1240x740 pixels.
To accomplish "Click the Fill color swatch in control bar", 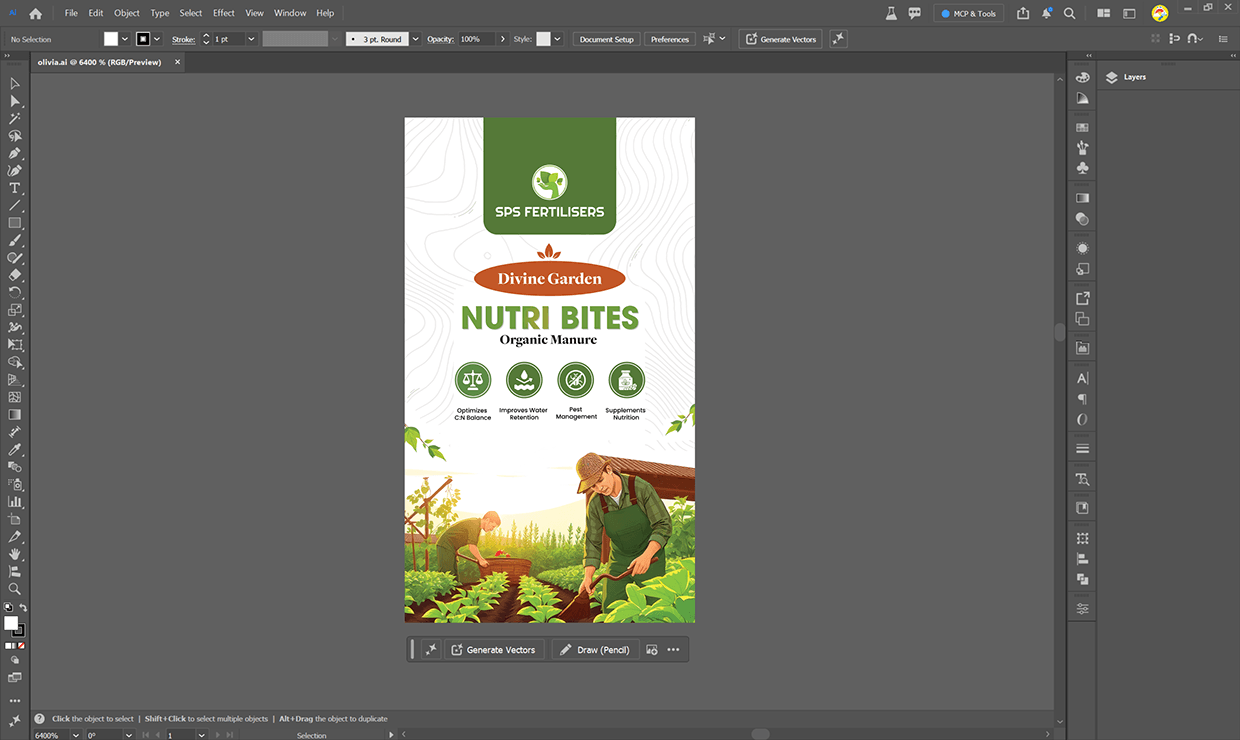I will [x=111, y=39].
